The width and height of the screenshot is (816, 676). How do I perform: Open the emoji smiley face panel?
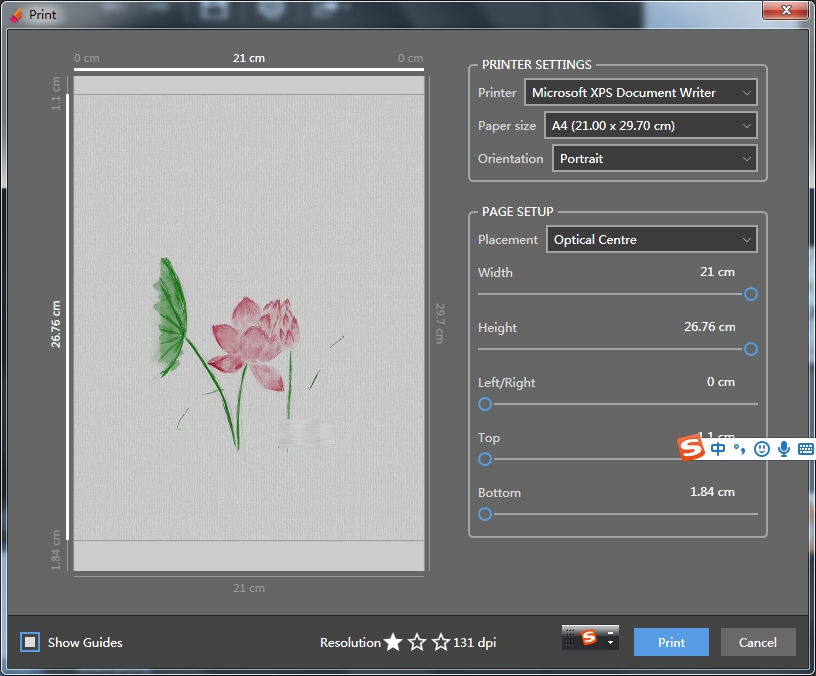point(762,449)
